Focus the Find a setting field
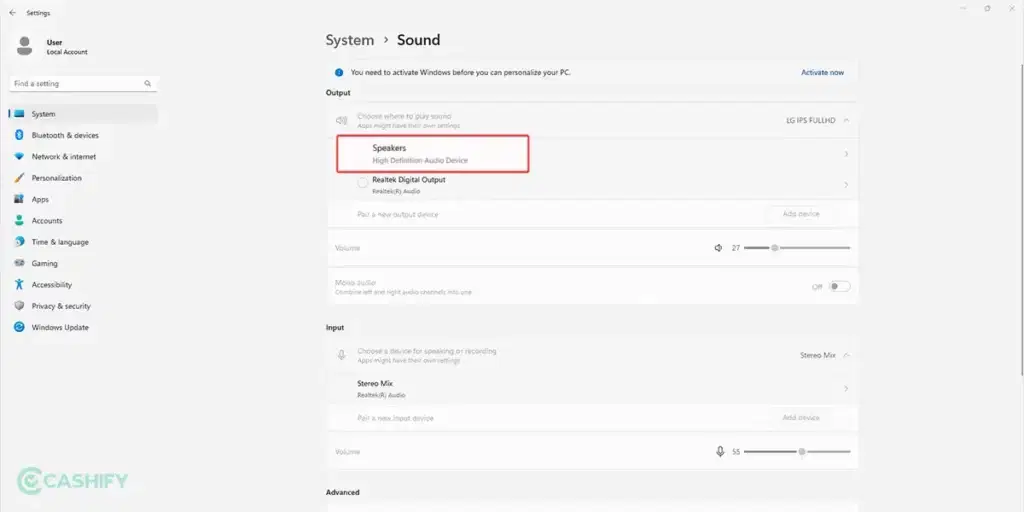 [x=84, y=84]
